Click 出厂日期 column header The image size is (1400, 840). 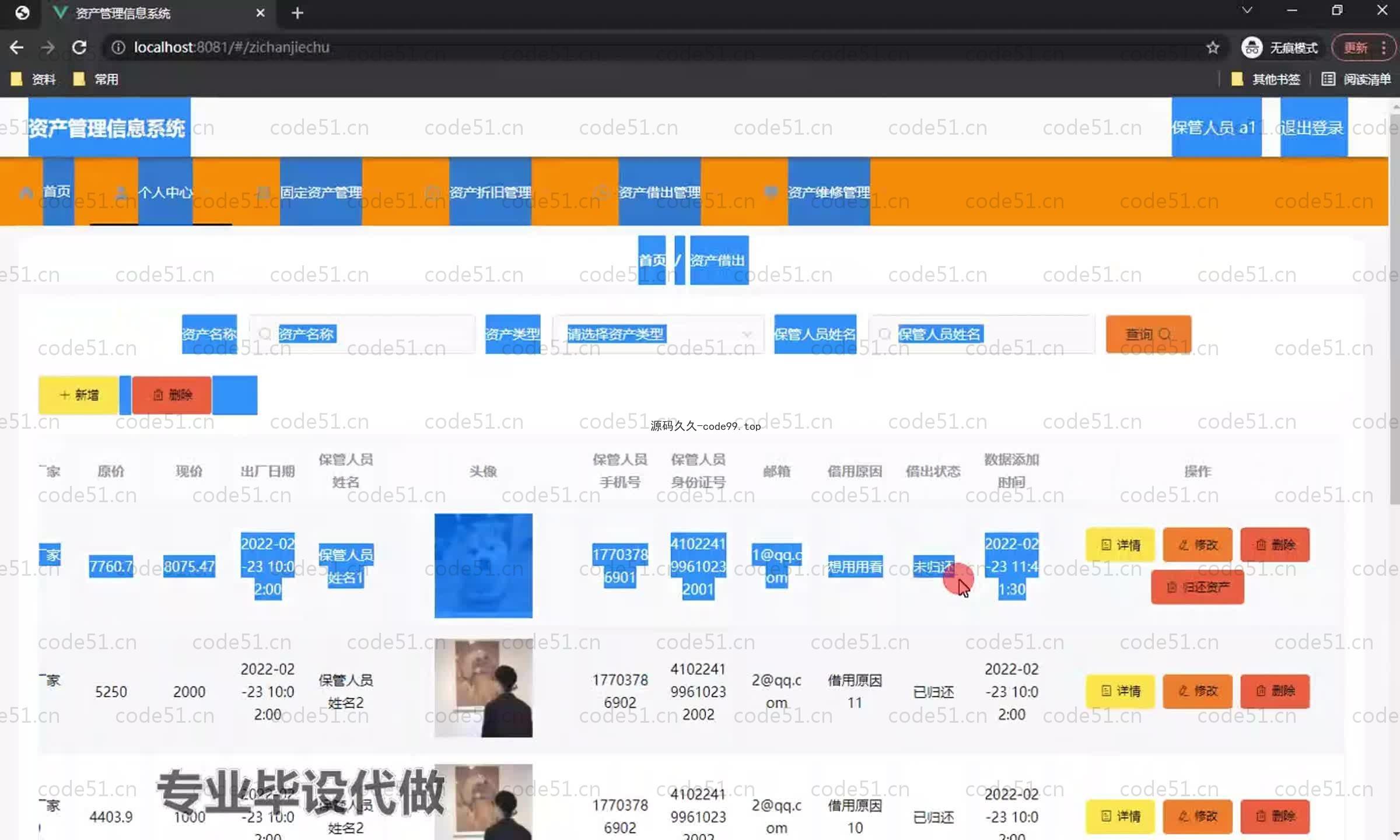point(268,471)
